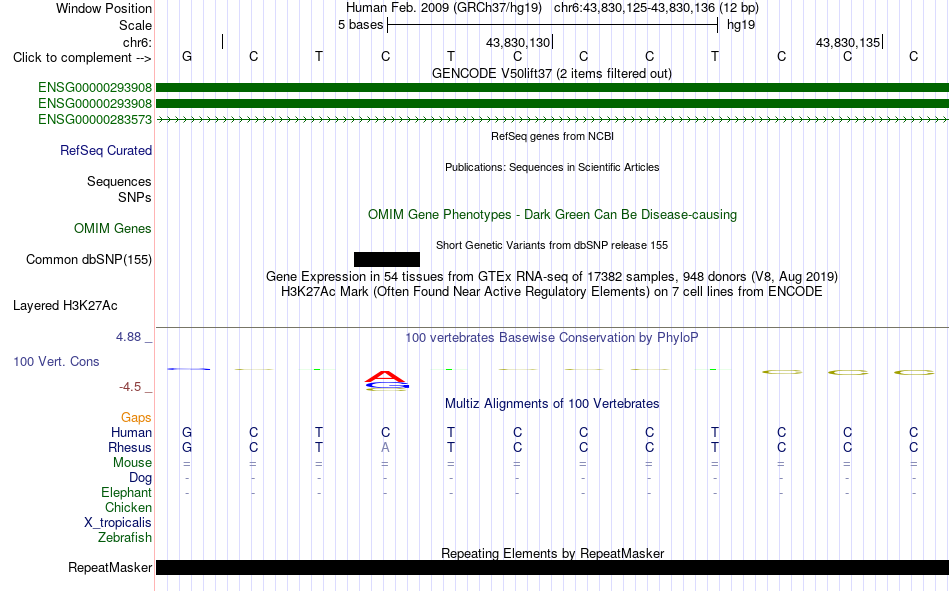
Task: Open the RepeatMasker track label
Action: (110, 567)
